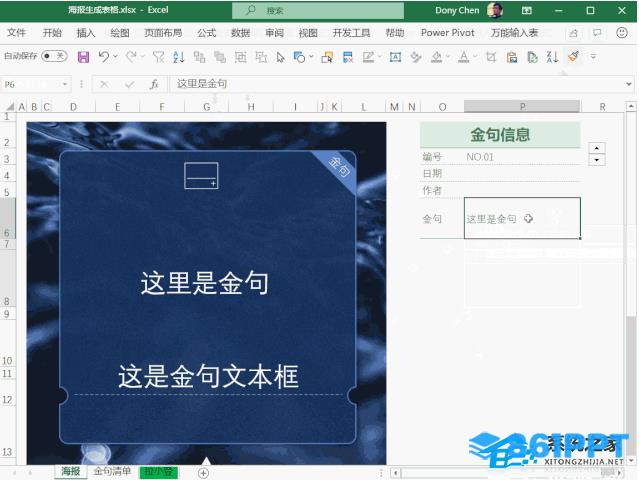Open the 万能输入表 ribbon tab
Screen dimensions: 639x480
click(514, 33)
